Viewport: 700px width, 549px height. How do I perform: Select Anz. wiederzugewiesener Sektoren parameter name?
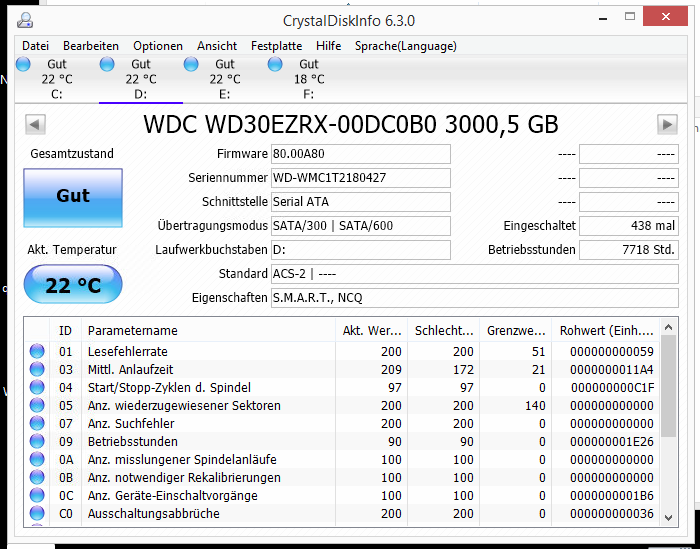click(184, 405)
